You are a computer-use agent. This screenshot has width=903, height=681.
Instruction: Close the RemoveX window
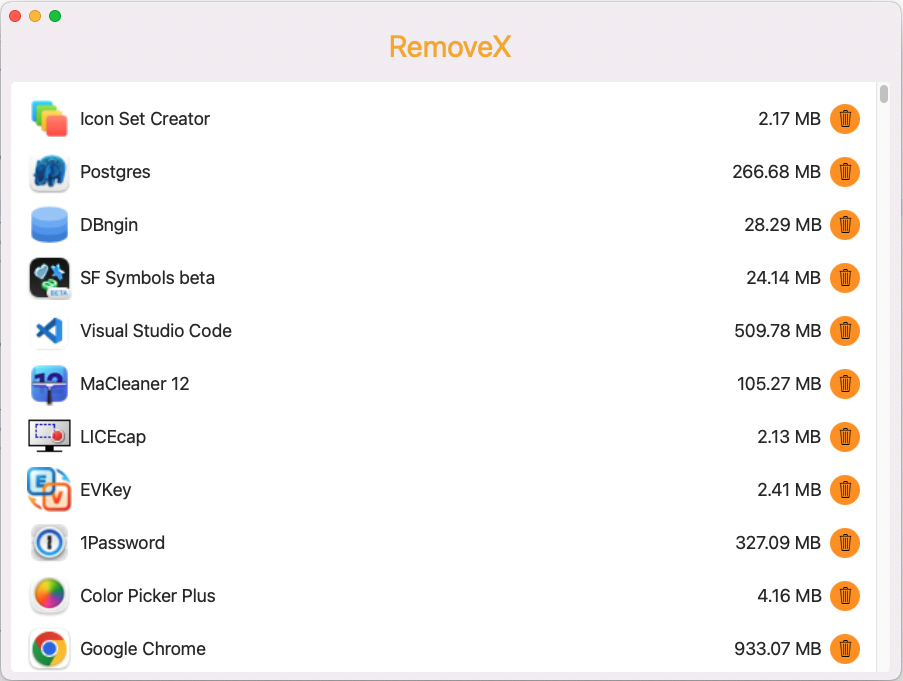[x=16, y=16]
